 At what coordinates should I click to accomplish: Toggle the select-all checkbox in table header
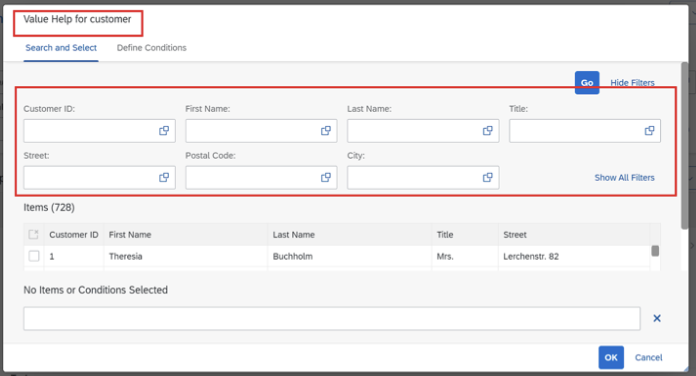point(33,234)
